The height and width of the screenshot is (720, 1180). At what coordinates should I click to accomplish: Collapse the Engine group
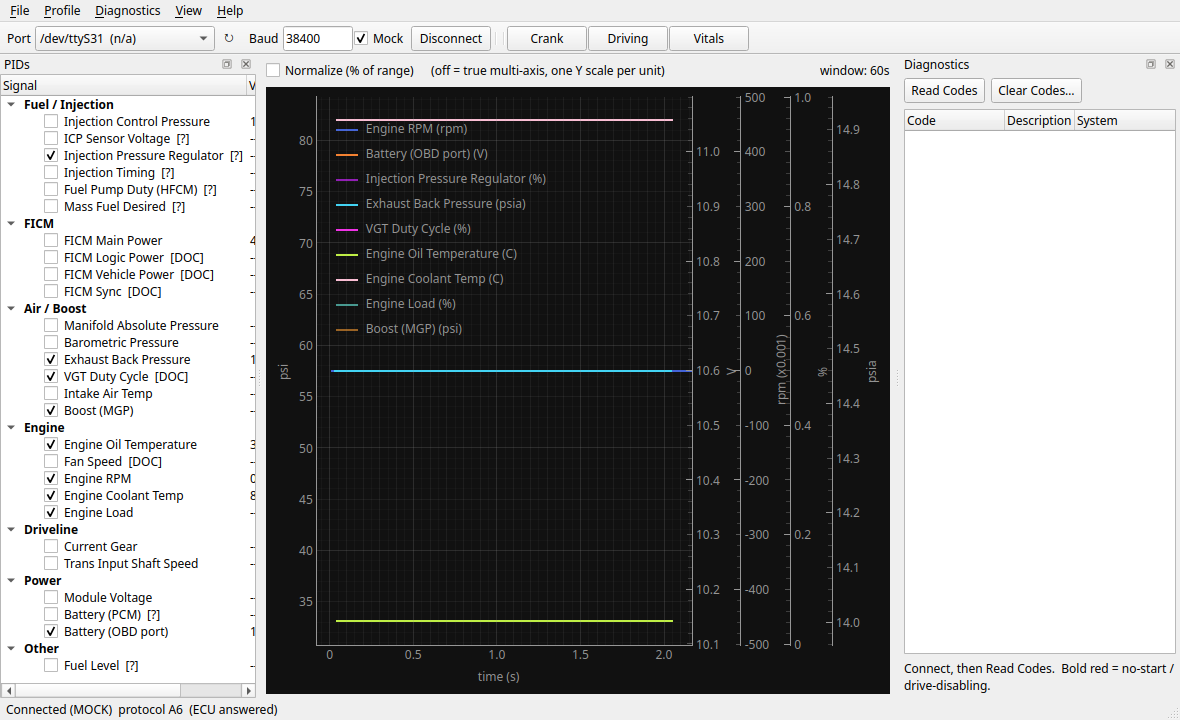point(11,427)
